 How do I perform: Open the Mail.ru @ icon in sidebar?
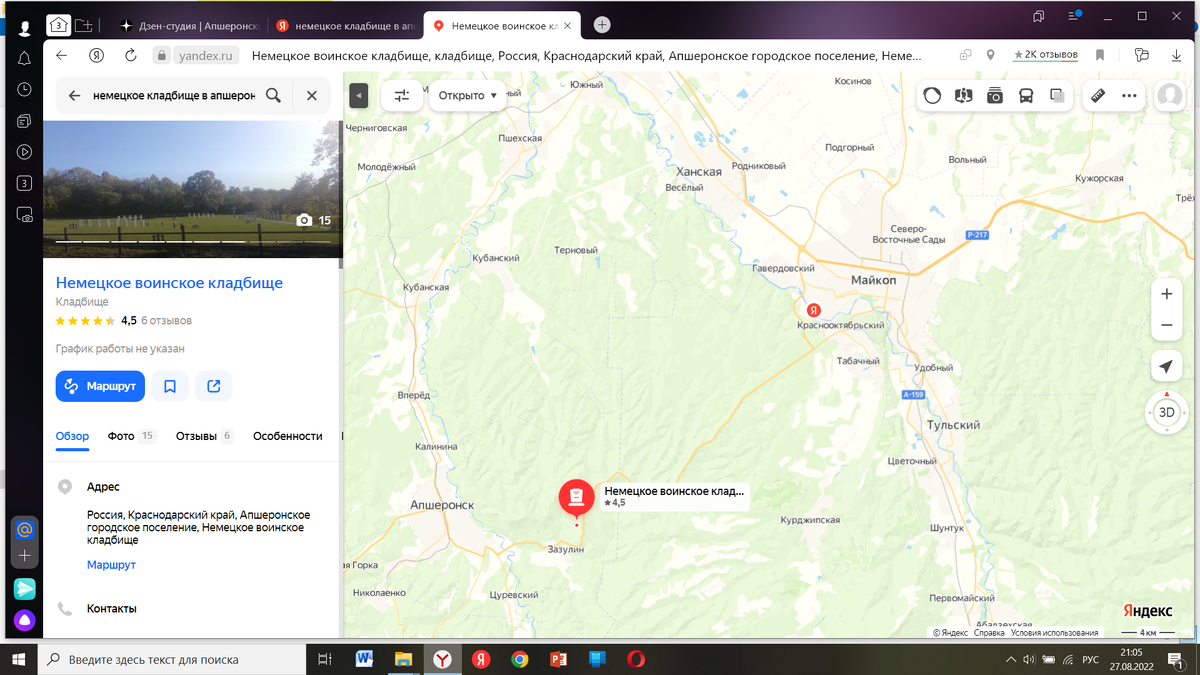point(25,529)
